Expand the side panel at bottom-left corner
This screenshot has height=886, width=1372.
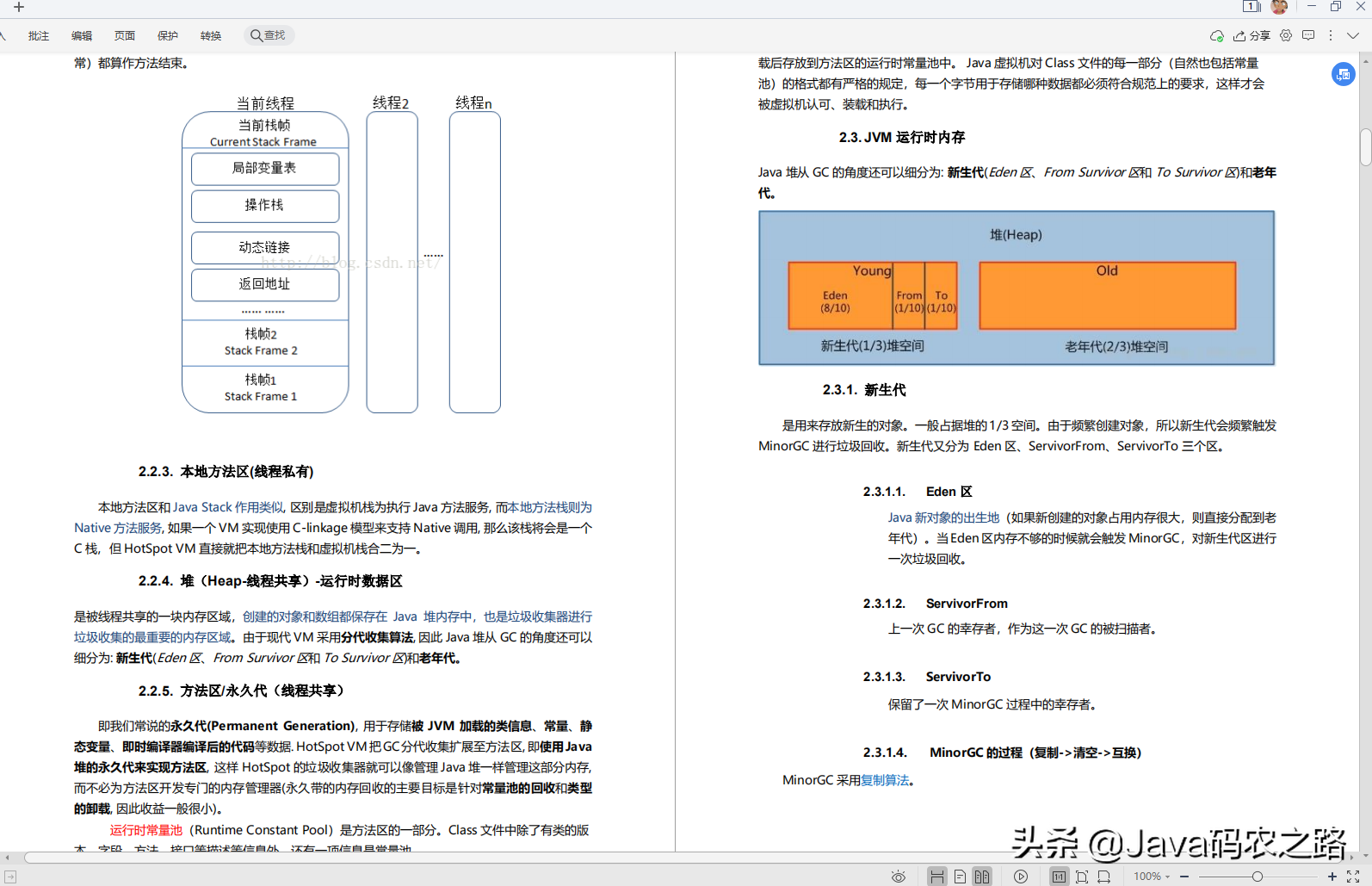[x=10, y=877]
